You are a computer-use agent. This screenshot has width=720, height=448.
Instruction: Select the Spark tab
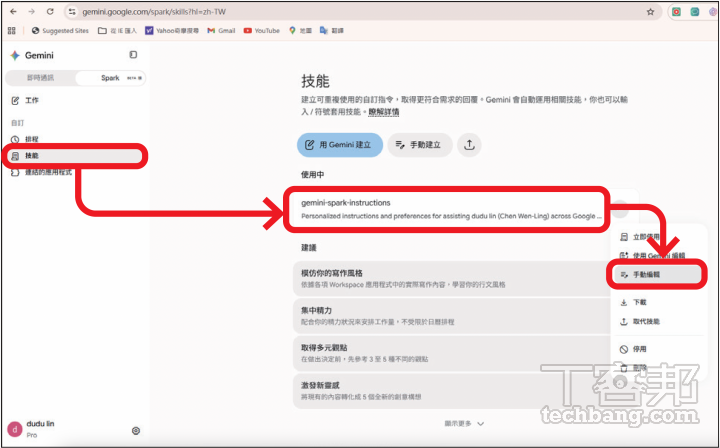pos(110,78)
